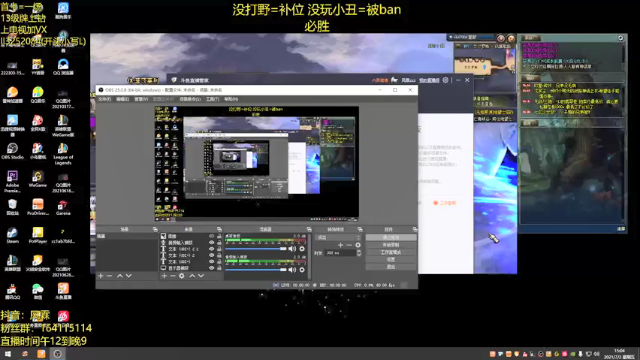Open WeGame desktop shortcut

[38, 180]
